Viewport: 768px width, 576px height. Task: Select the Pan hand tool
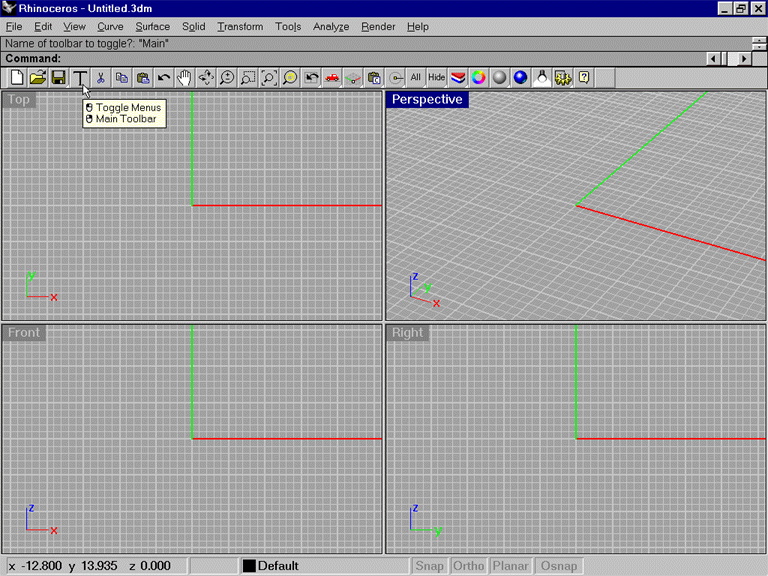[x=185, y=77]
